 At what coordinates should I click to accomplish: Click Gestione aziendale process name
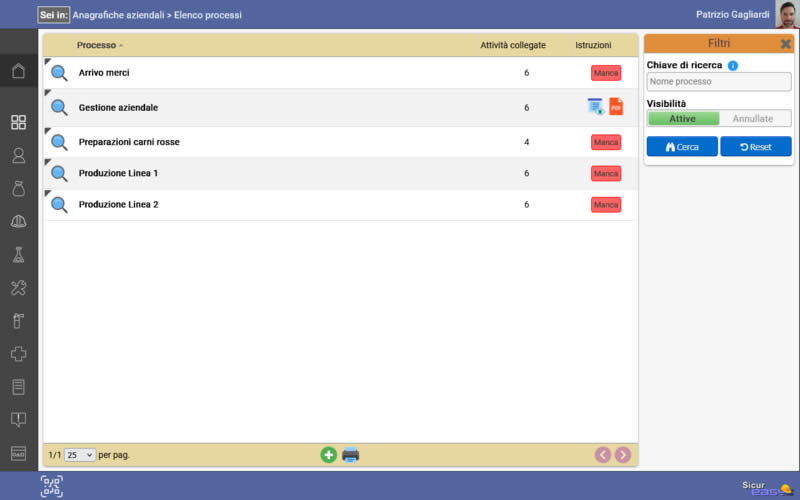click(118, 108)
